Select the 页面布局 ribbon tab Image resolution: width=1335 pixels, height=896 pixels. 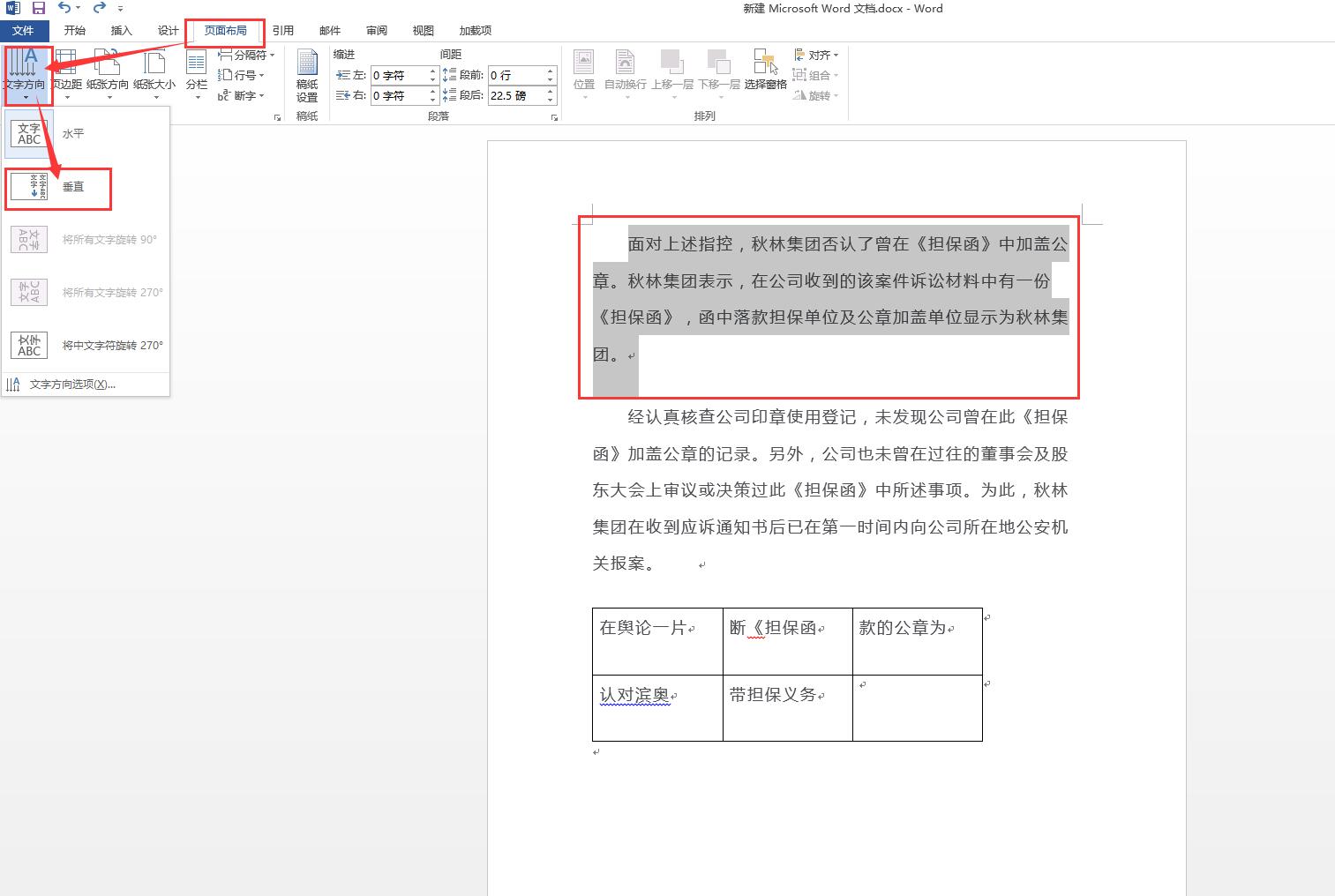coord(226,31)
